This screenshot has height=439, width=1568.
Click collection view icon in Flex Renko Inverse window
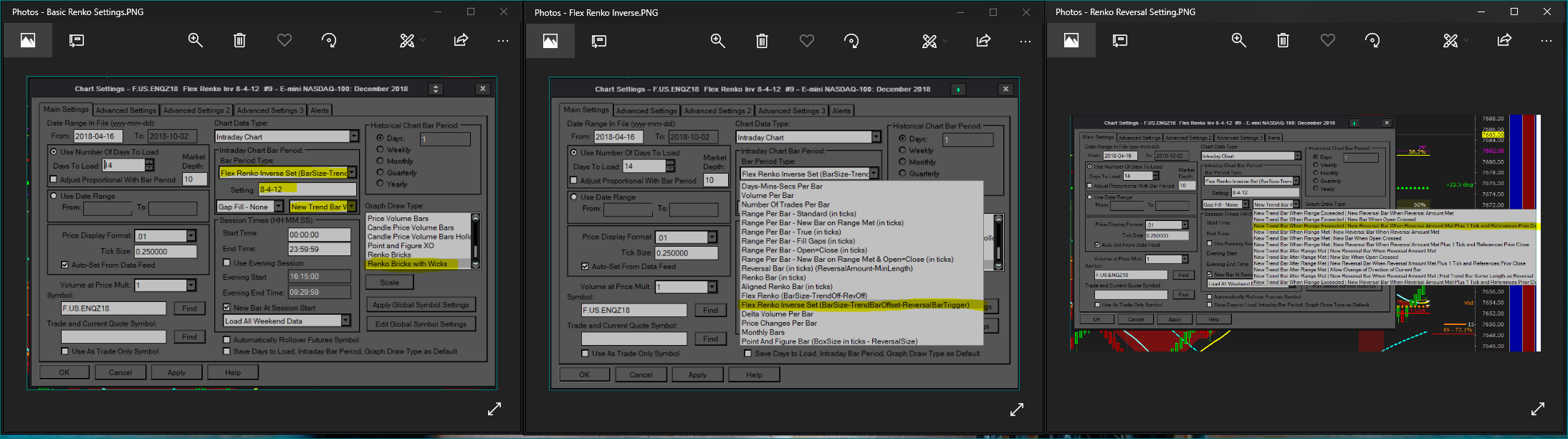(x=550, y=41)
